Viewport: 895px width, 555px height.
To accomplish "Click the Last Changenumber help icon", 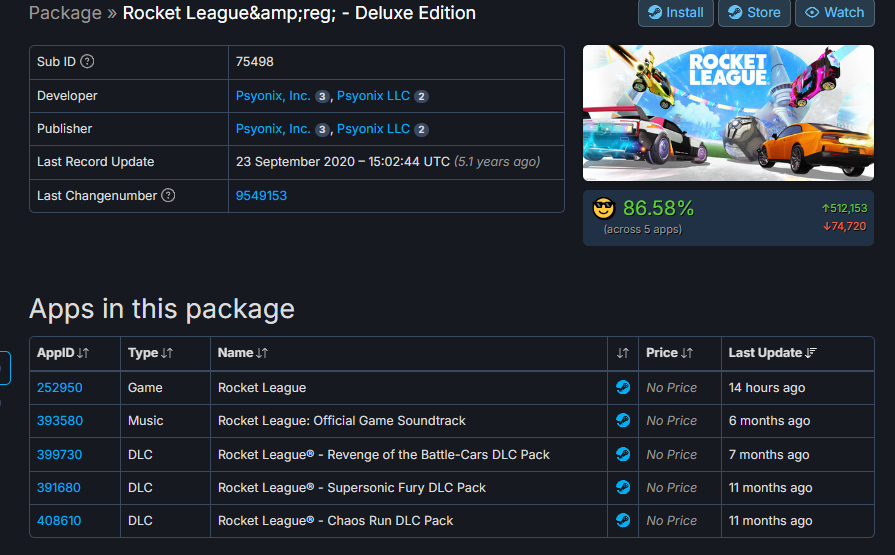I will pyautogui.click(x=168, y=196).
